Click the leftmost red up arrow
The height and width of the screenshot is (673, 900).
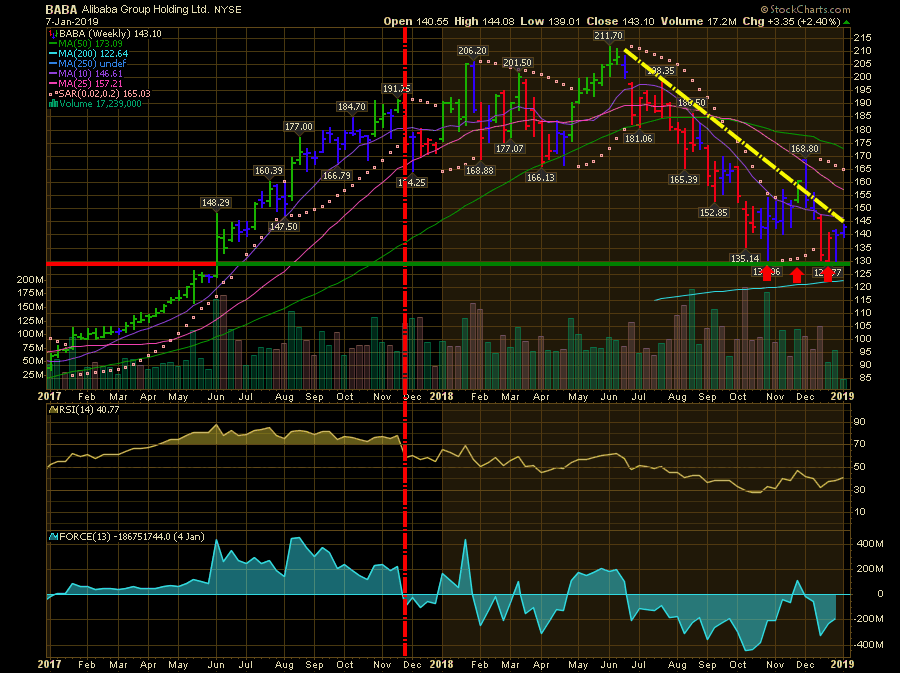[x=767, y=272]
